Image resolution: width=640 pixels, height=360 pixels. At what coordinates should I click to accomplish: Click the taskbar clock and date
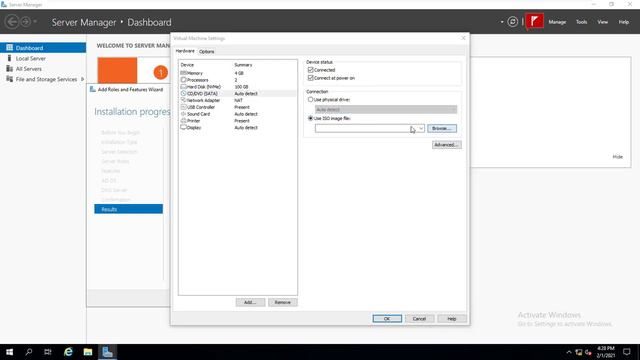[x=606, y=352]
